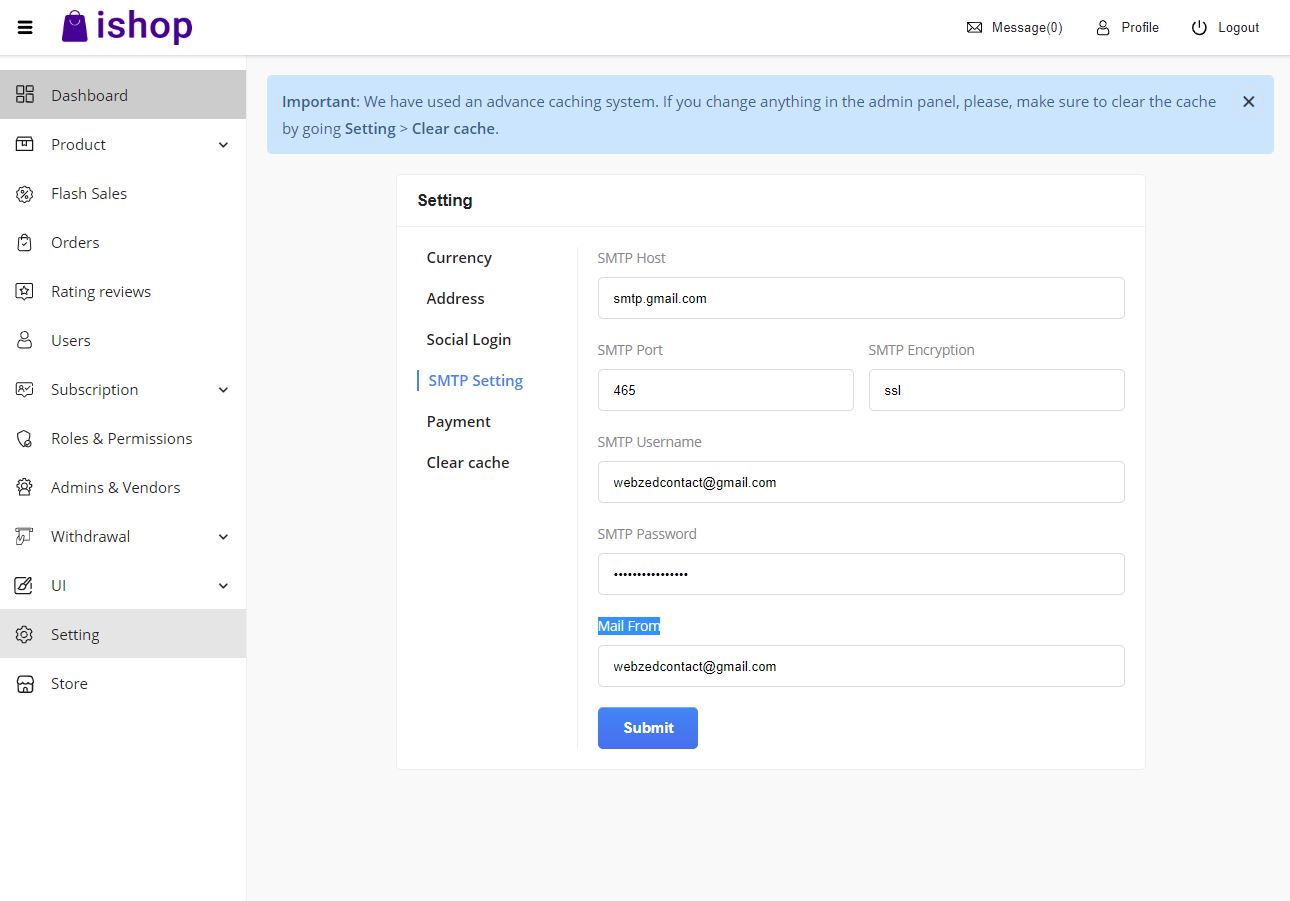Expand the Product submenu chevron
The height and width of the screenshot is (901, 1290).
coord(223,145)
